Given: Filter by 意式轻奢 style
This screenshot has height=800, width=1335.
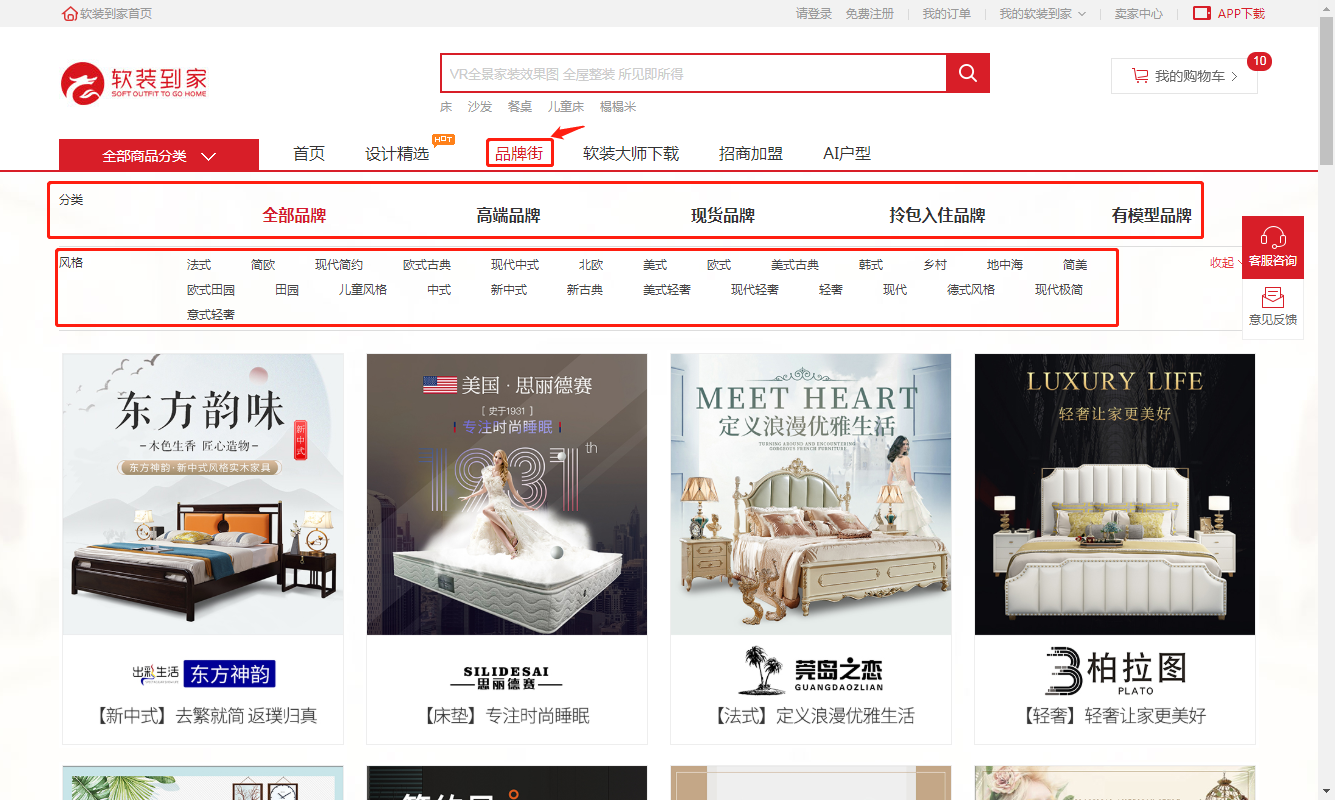Looking at the screenshot, I should pos(211,315).
